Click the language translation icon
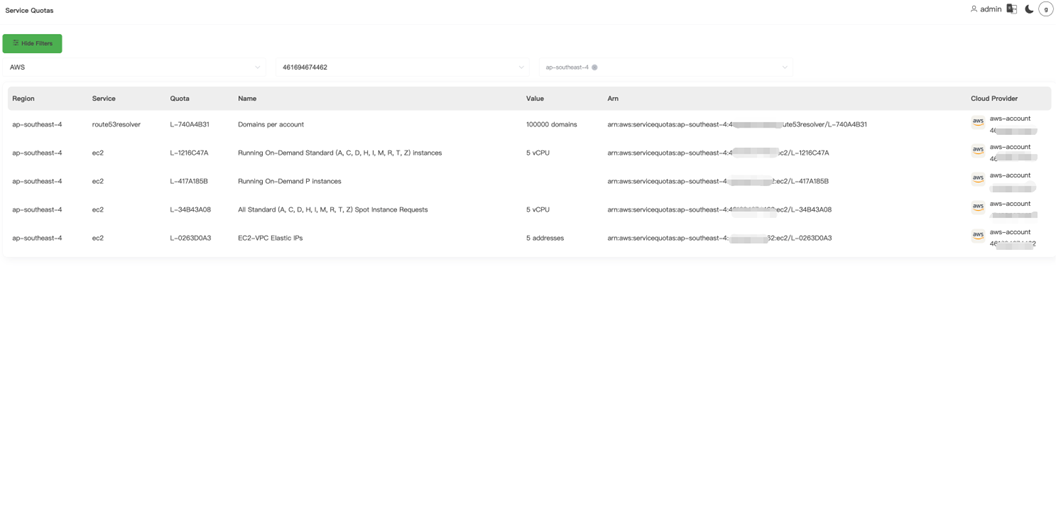 pos(1012,9)
